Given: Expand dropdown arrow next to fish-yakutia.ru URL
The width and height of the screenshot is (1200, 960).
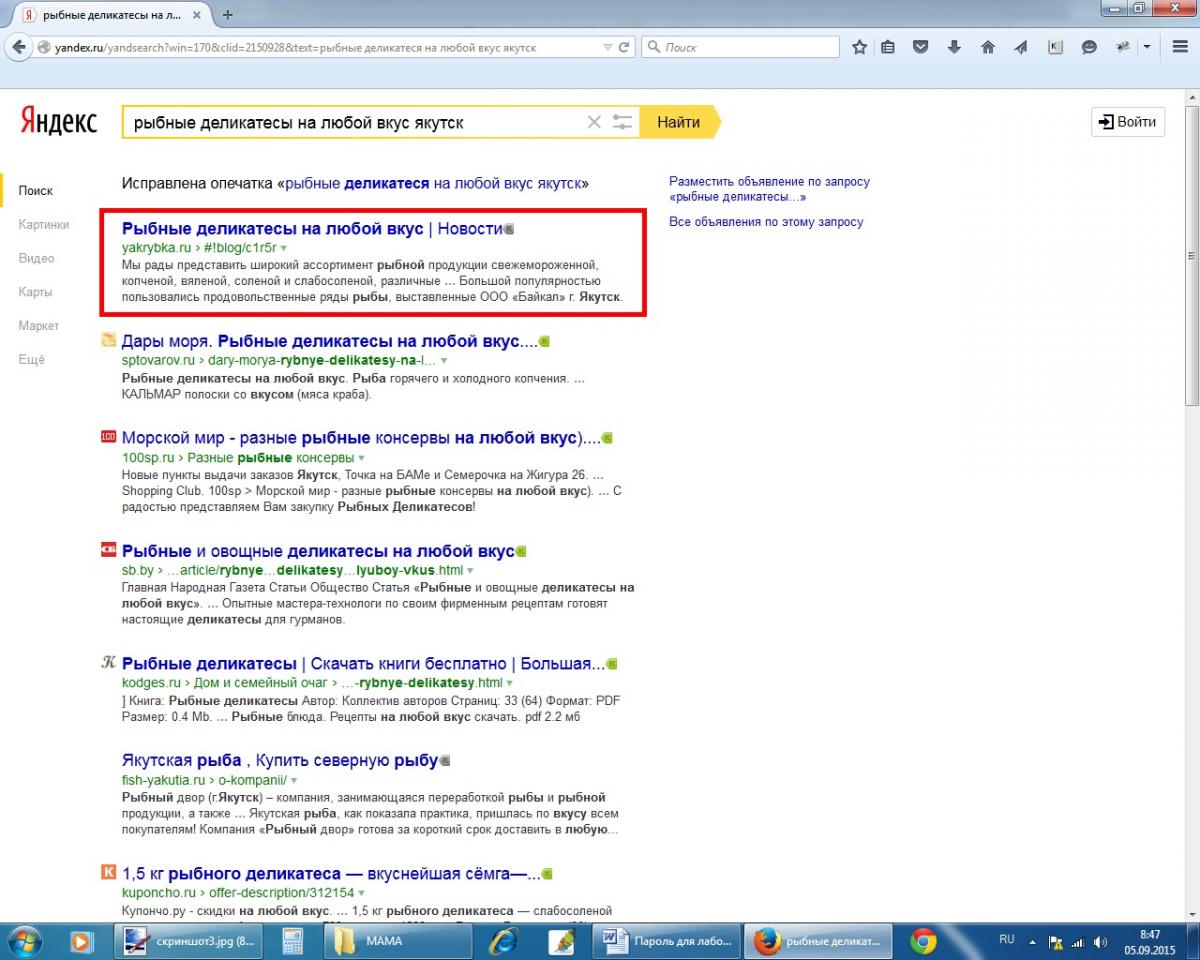Looking at the screenshot, I should point(294,780).
